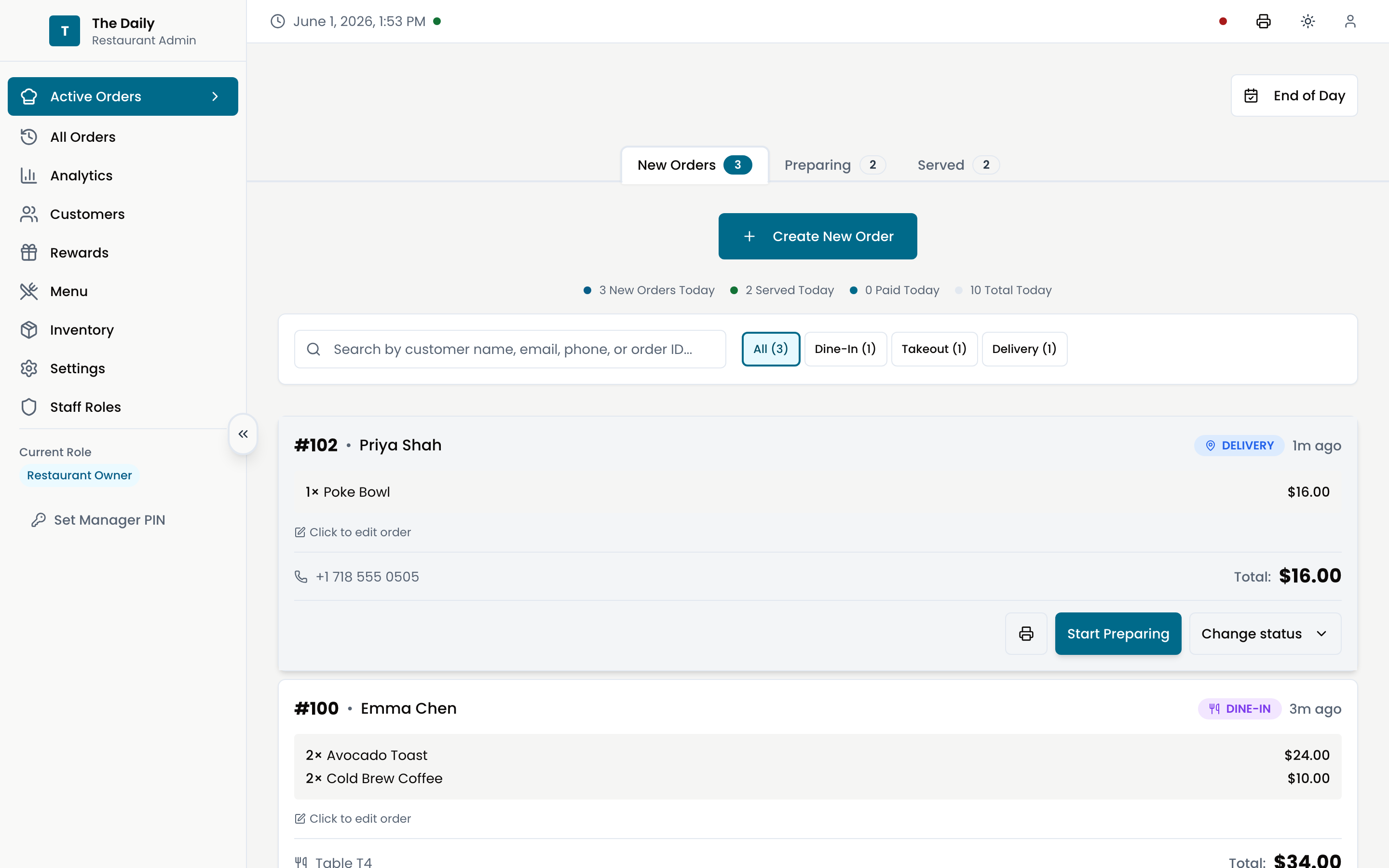Screen dimensions: 1389x868
Task: Click the print icon button on order #102
Action: [1026, 633]
